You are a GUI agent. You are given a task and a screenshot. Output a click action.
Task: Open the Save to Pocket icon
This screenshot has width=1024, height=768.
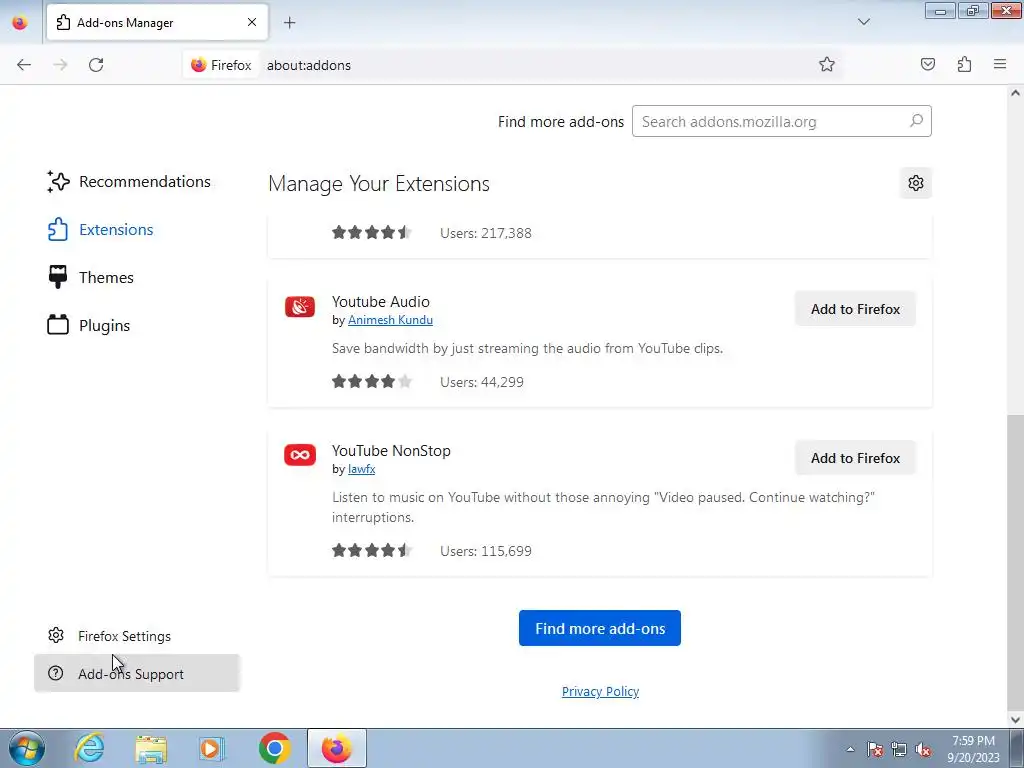pos(928,64)
